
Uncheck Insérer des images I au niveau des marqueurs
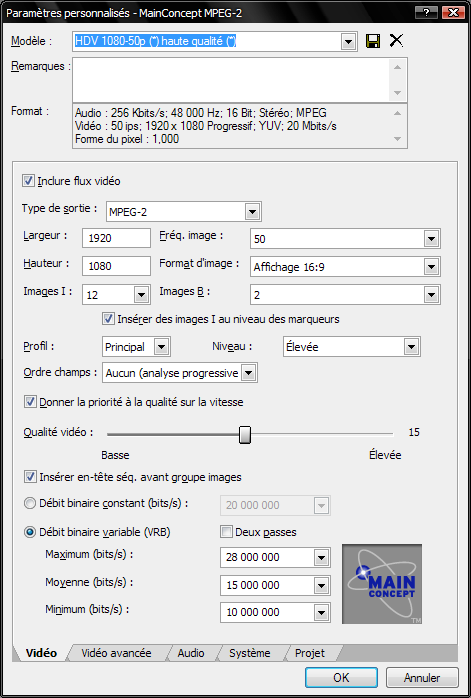pos(108,319)
